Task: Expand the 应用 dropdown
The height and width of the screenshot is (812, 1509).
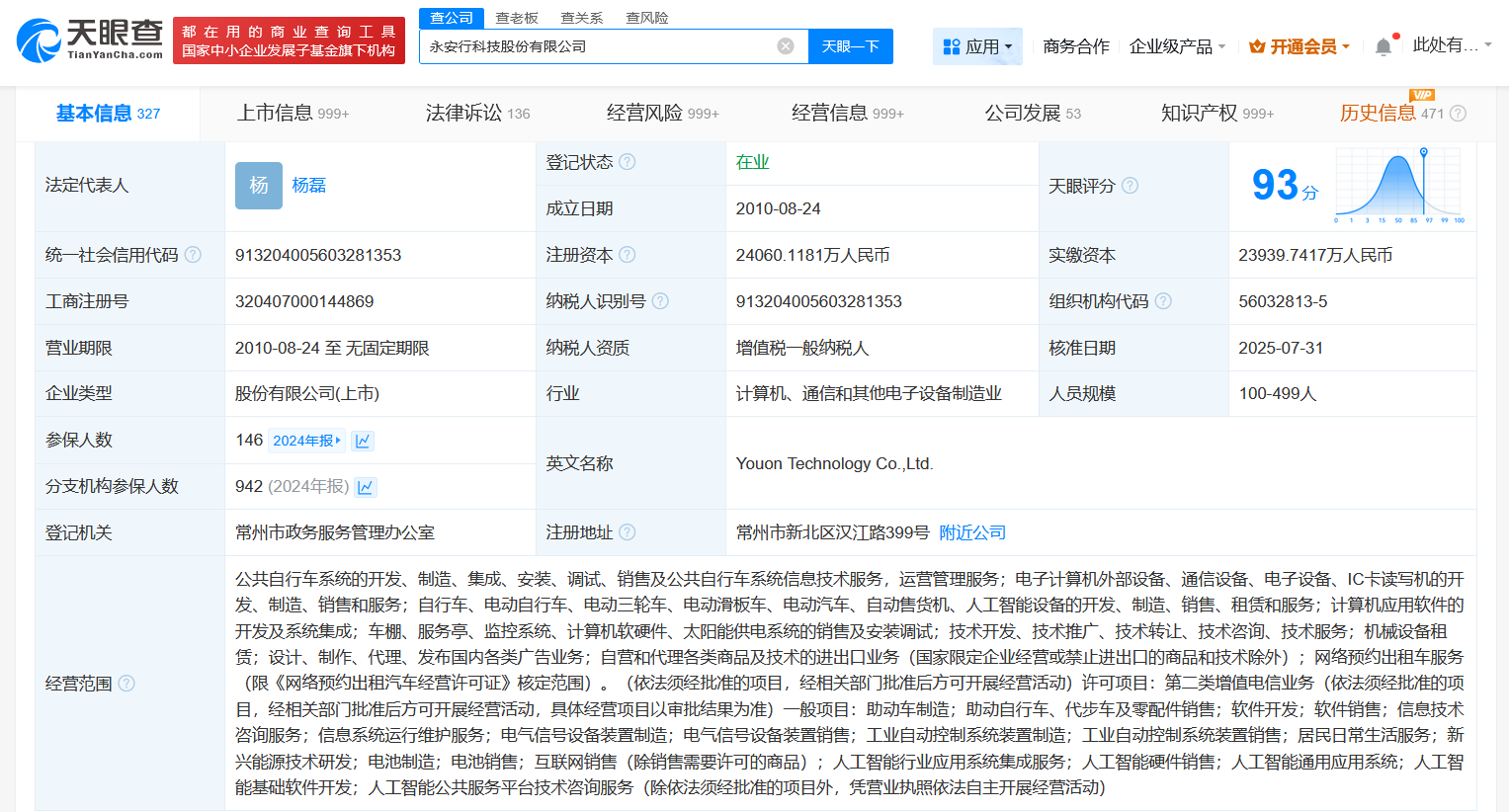Action: (x=977, y=46)
